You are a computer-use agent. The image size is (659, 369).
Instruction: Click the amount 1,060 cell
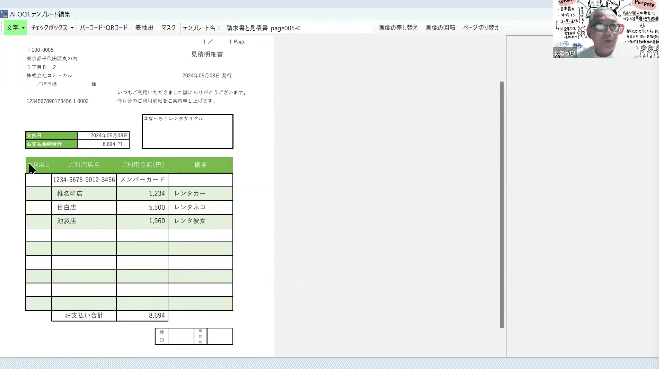click(x=142, y=221)
